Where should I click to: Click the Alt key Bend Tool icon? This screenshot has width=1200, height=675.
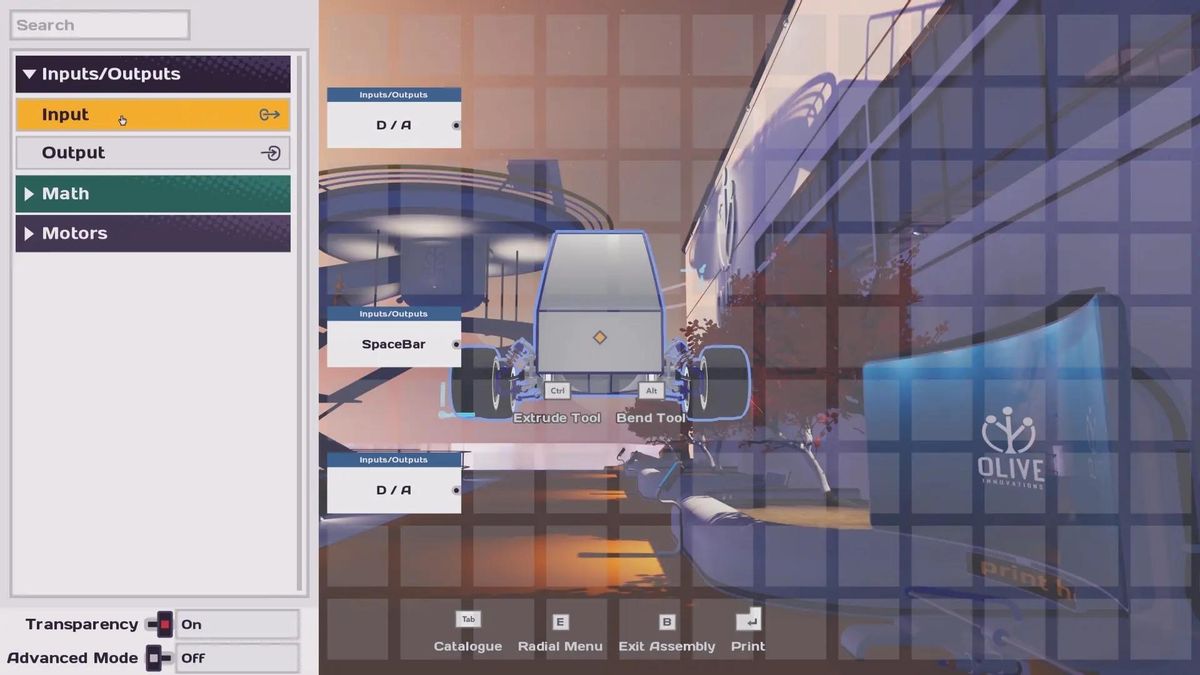[652, 391]
